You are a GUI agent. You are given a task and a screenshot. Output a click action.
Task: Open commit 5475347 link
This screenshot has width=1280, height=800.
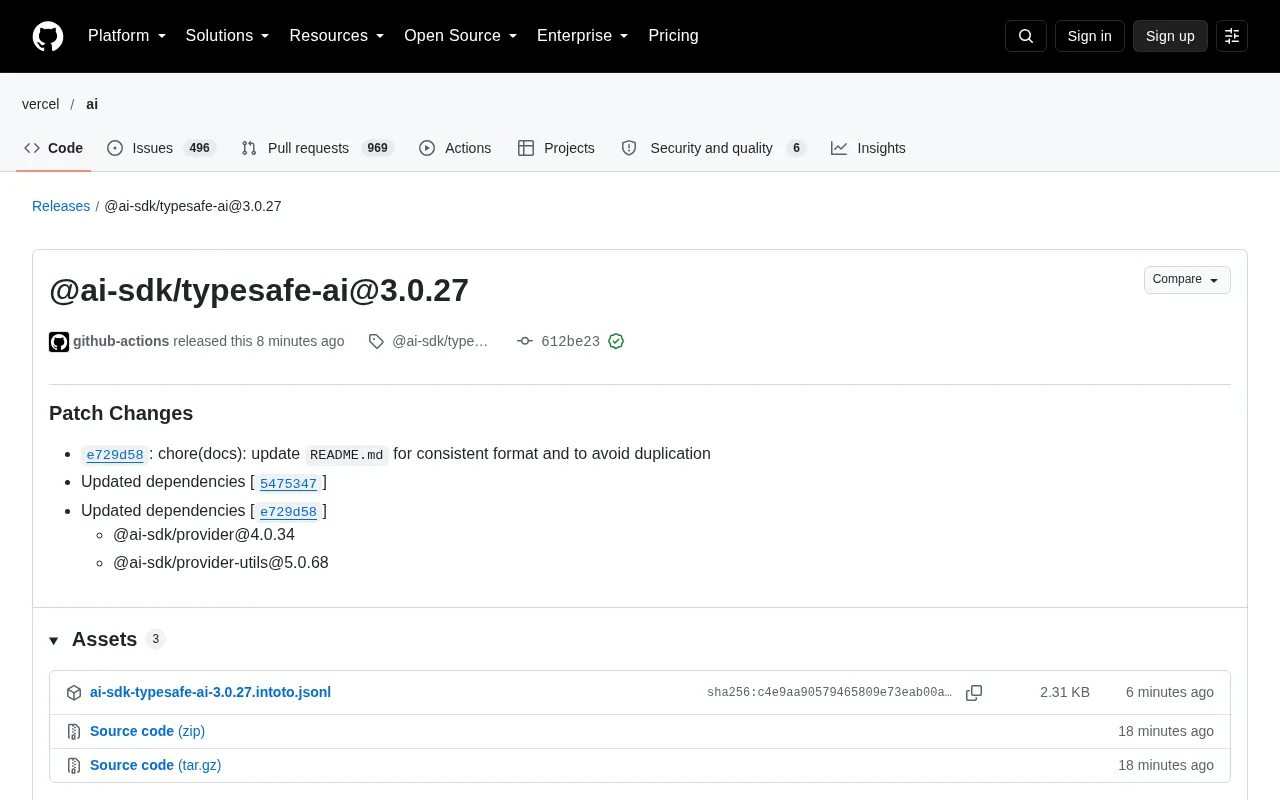[x=288, y=484]
